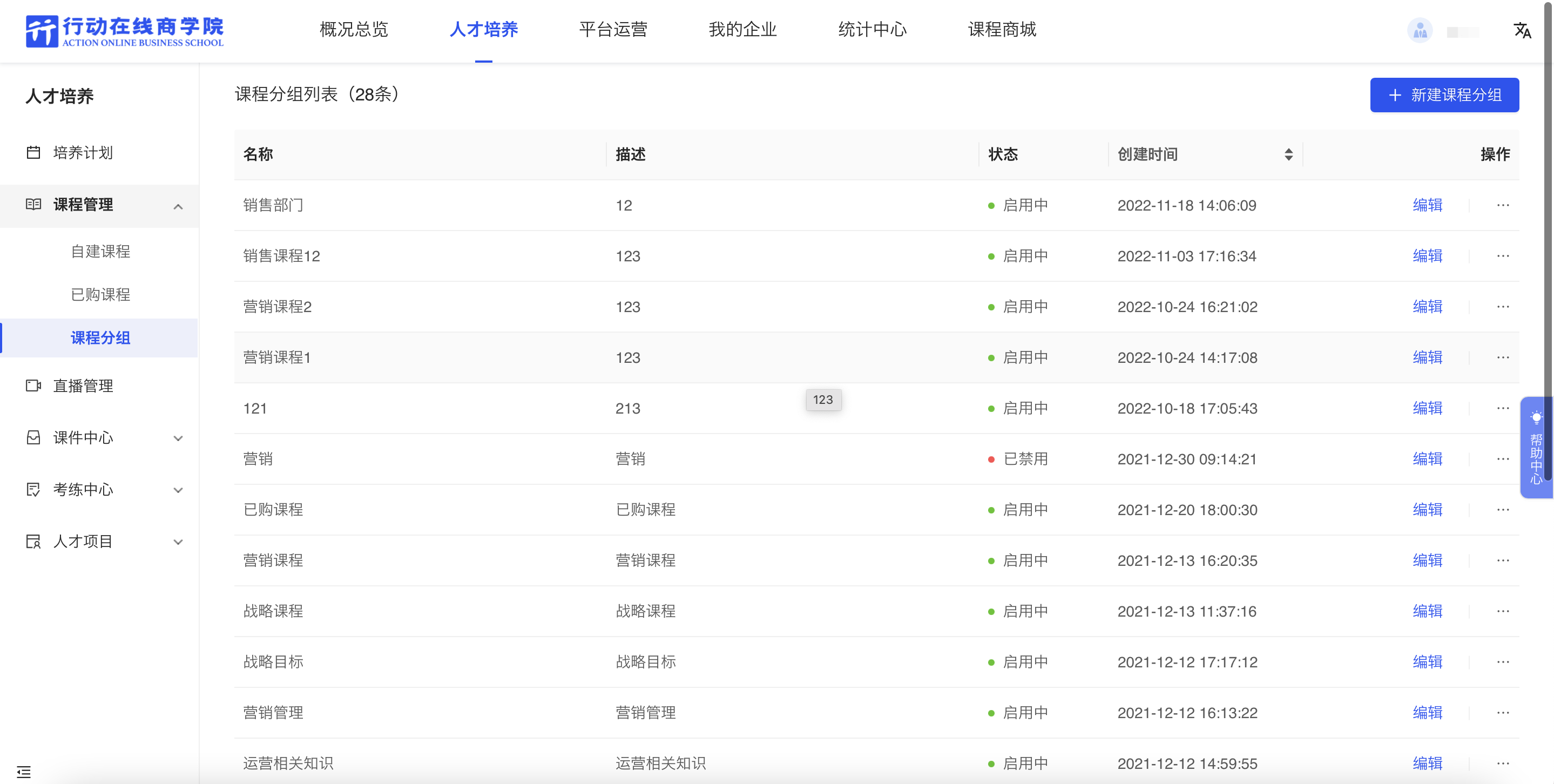
Task: Click the 描述 column header
Action: tap(631, 154)
